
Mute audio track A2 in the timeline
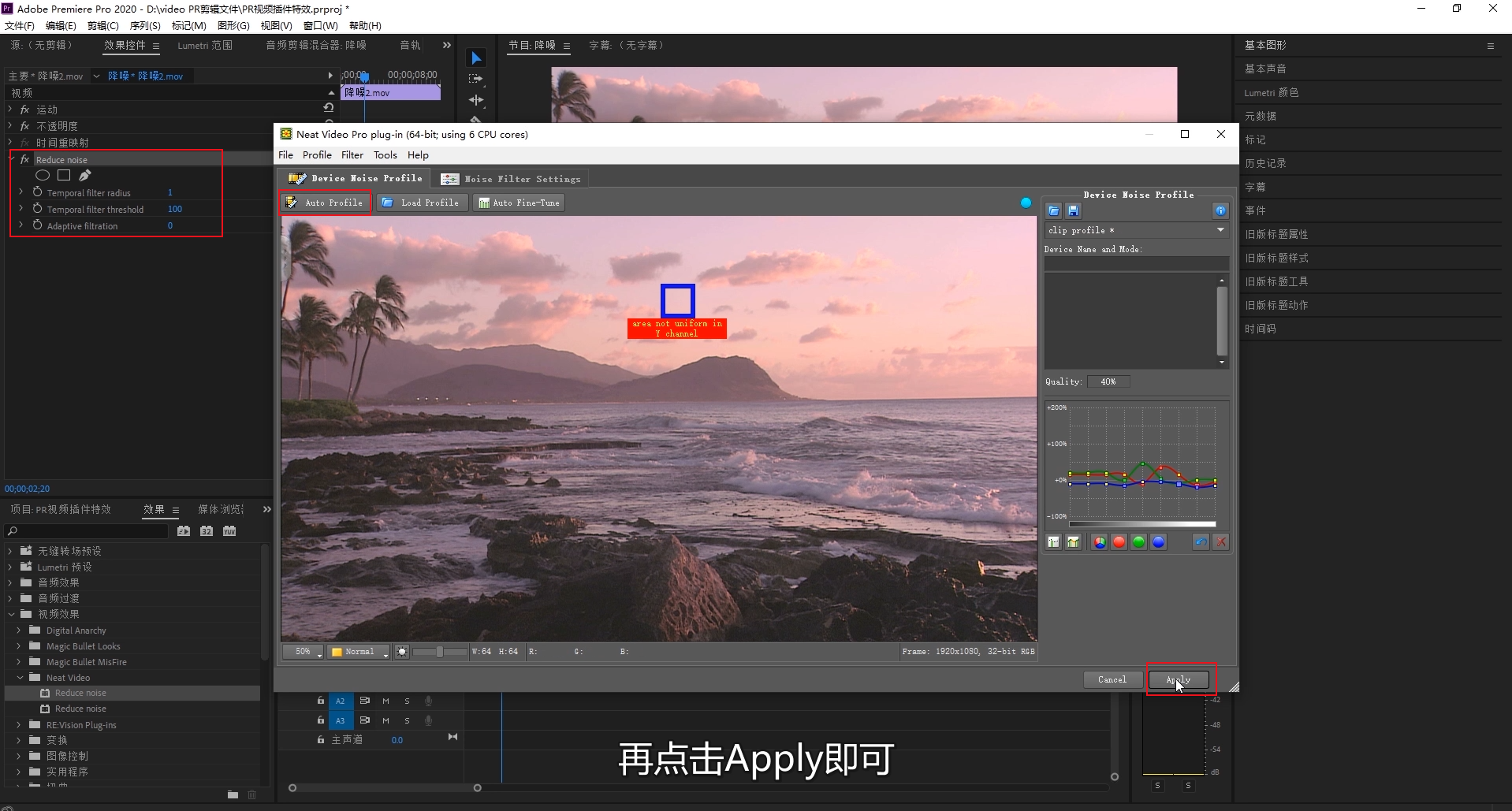385,700
